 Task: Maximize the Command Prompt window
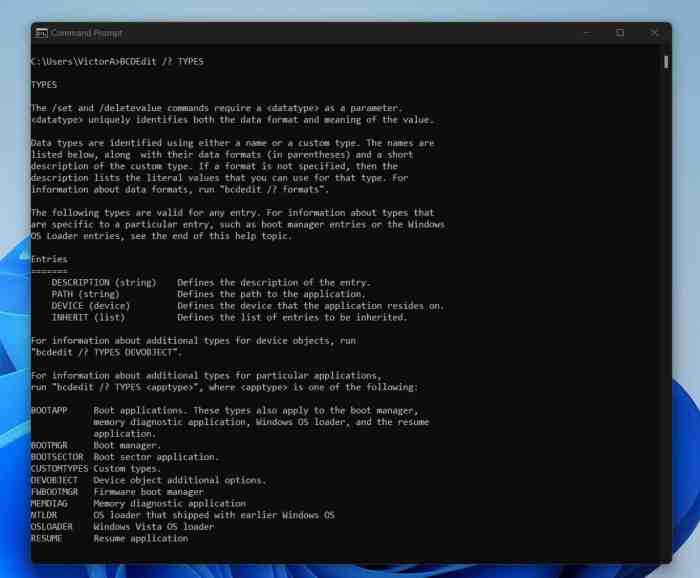pyautogui.click(x=619, y=33)
